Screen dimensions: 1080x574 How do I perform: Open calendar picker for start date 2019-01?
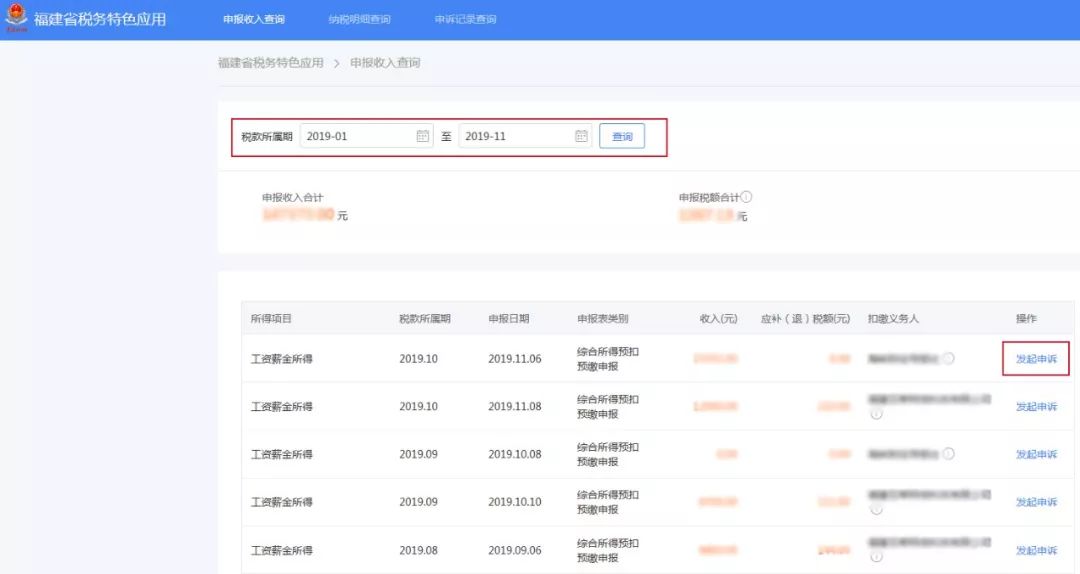coord(422,136)
